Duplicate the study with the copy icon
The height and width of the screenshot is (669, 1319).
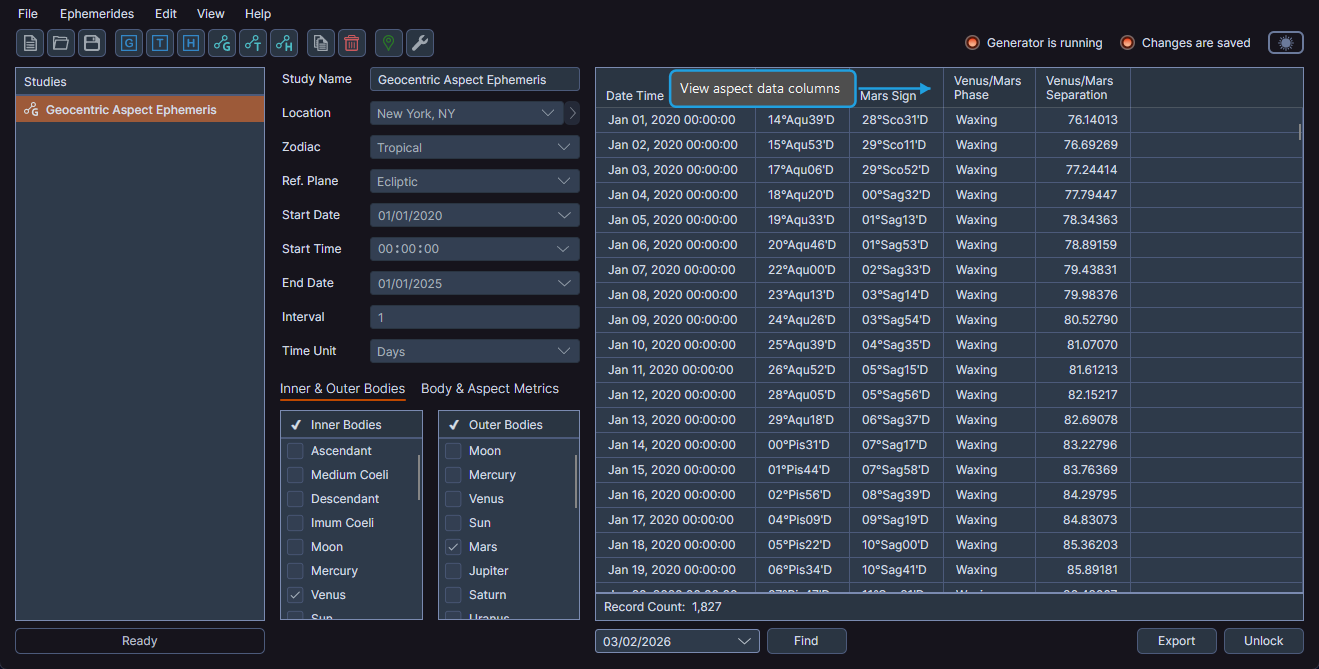point(320,43)
